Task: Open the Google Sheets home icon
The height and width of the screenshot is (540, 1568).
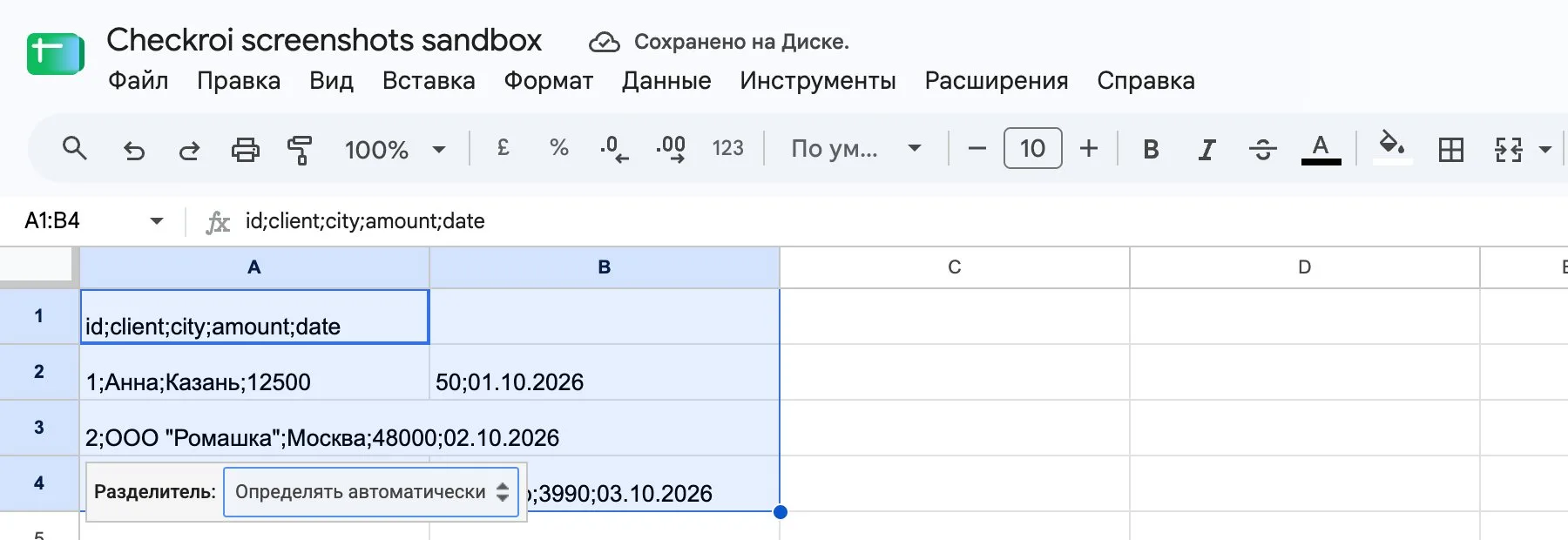Action: 55,54
